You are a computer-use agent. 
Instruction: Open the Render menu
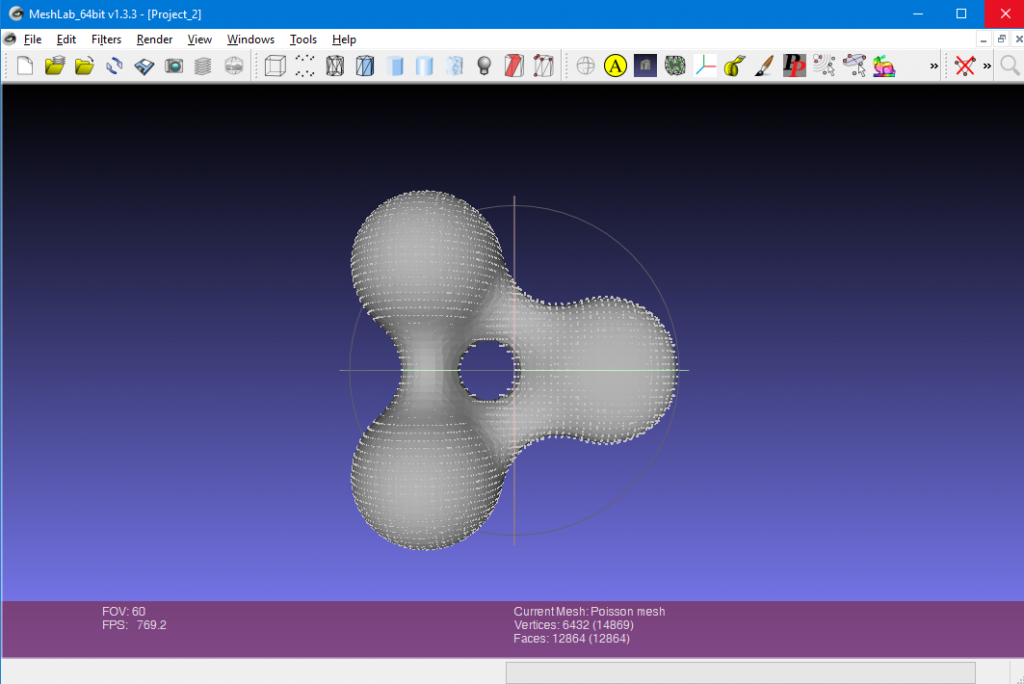click(154, 39)
